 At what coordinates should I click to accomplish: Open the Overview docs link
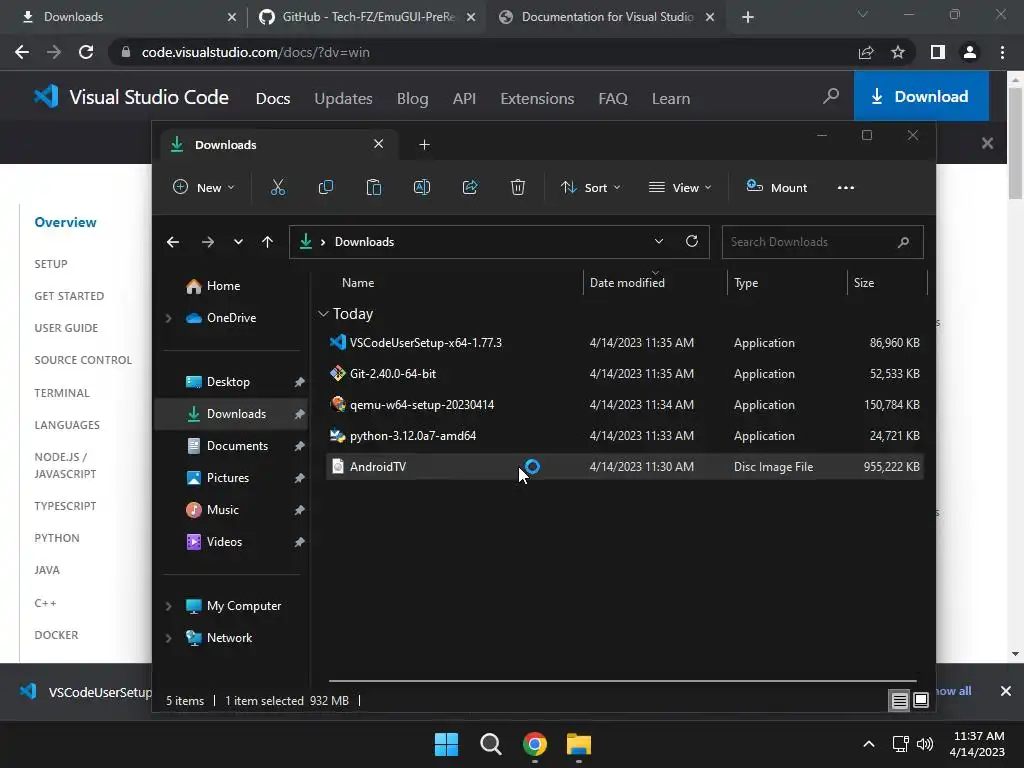pyautogui.click(x=65, y=222)
